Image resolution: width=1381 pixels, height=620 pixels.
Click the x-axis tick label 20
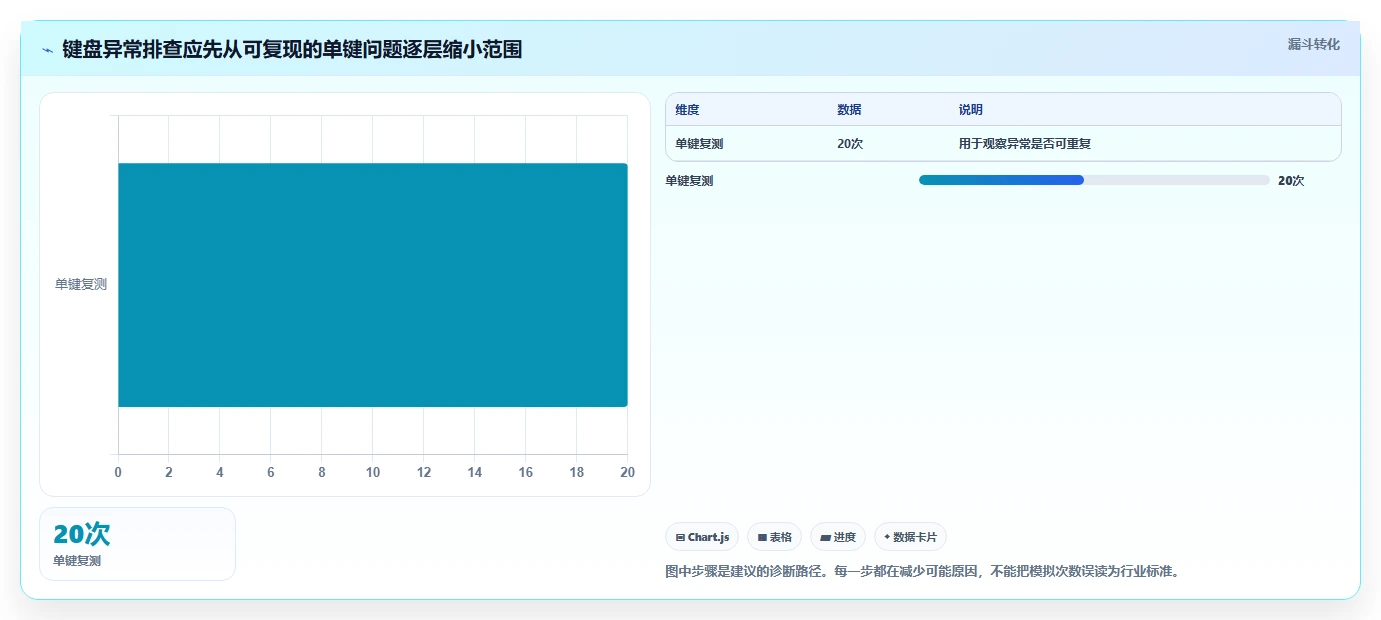point(627,473)
